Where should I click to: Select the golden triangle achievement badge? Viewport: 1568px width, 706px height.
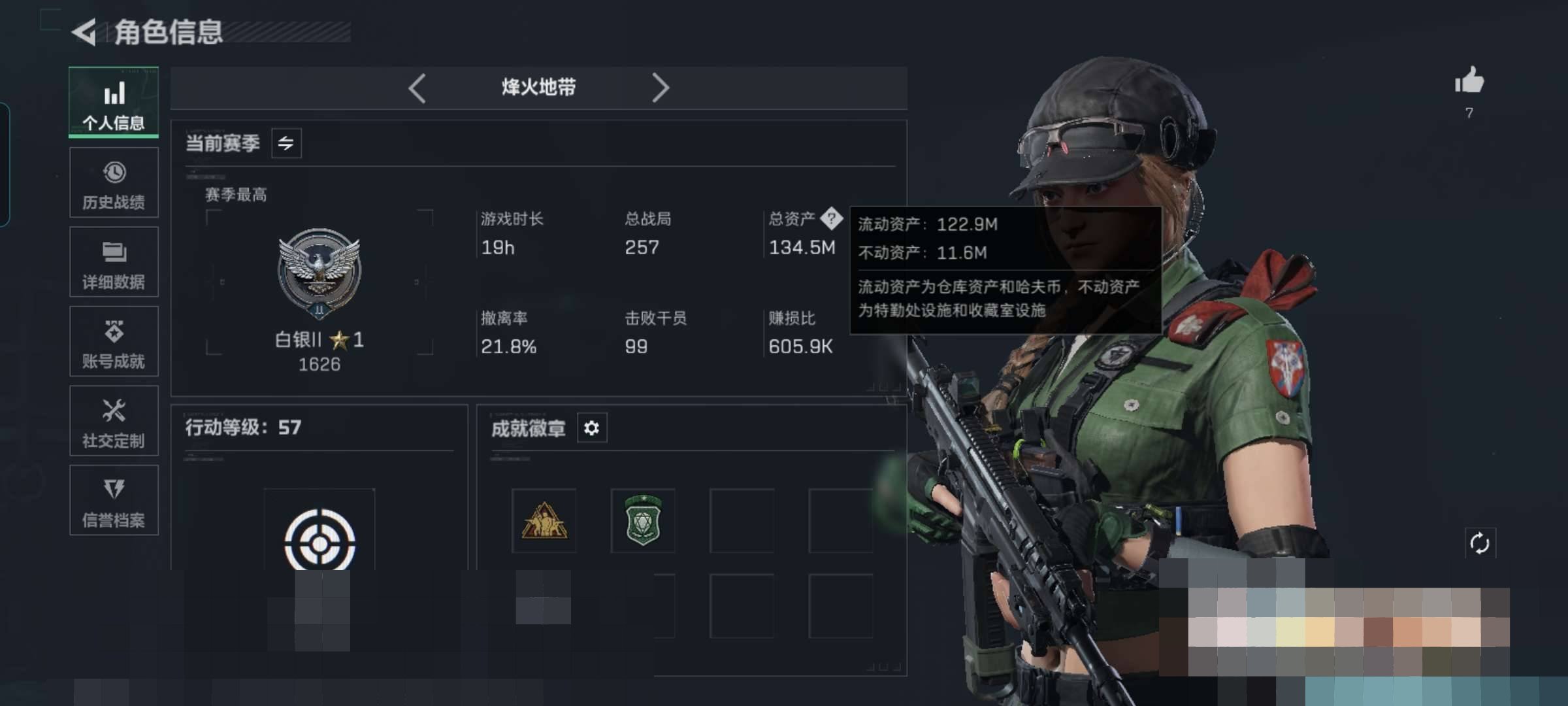[544, 521]
